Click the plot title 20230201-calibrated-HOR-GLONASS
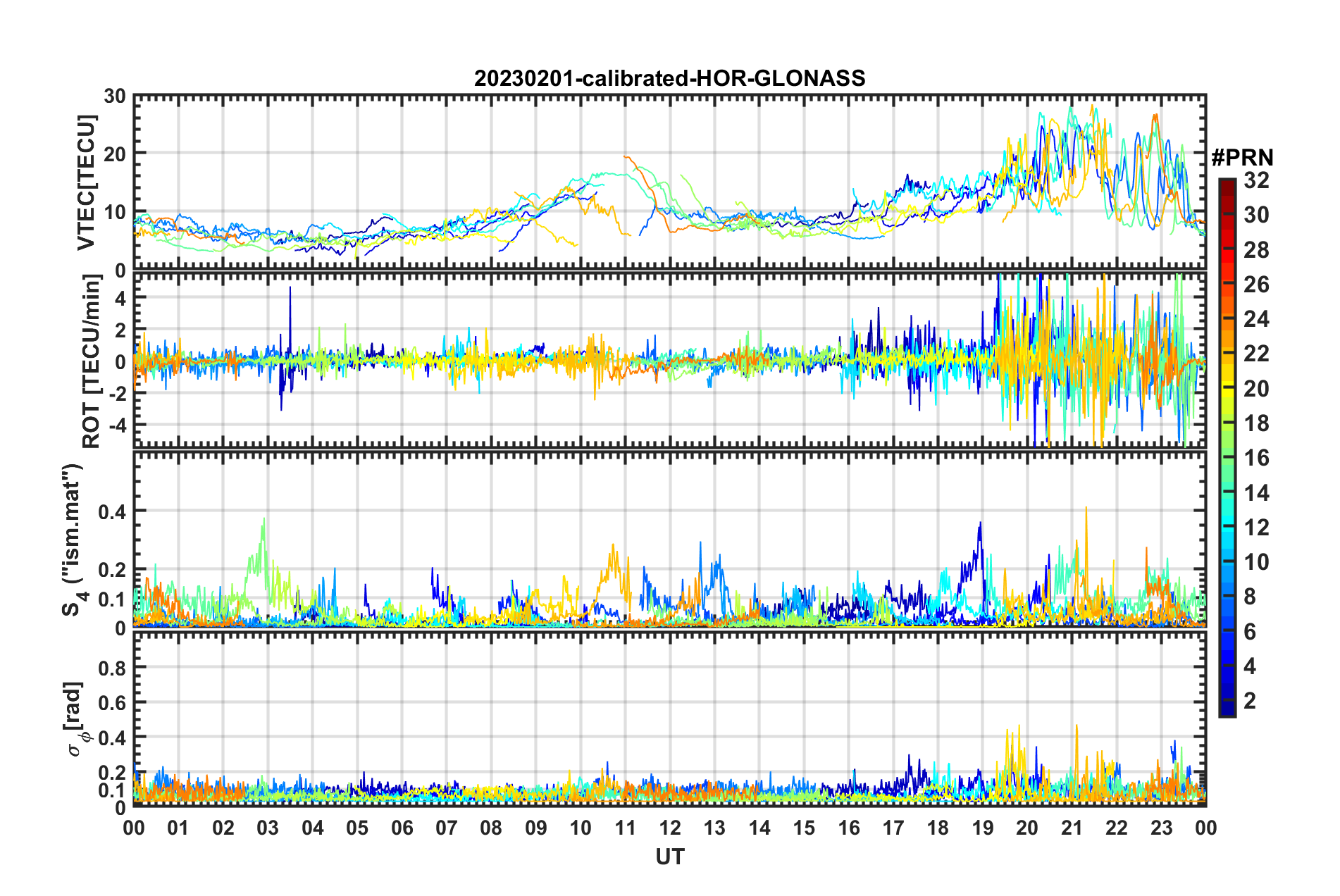This screenshot has width=1340, height=896. coord(669,77)
